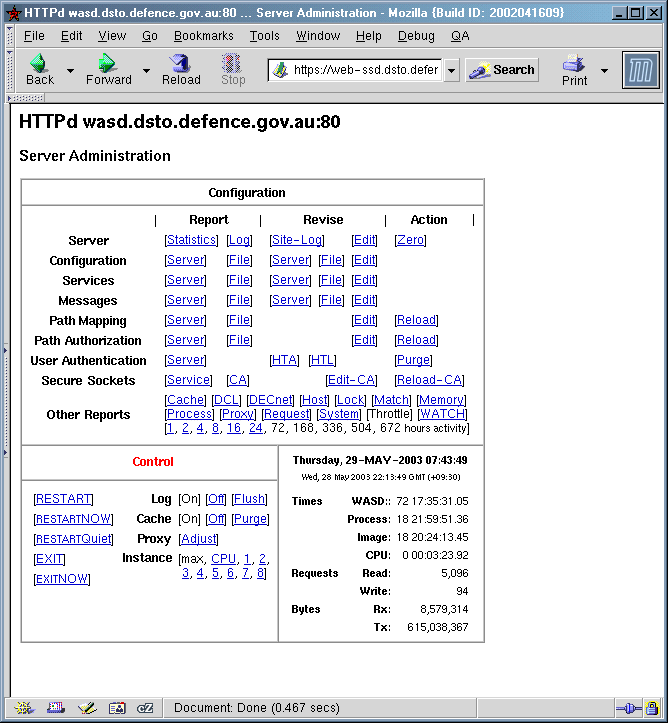Turn the Cache Off
The width and height of the screenshot is (668, 723).
216,519
